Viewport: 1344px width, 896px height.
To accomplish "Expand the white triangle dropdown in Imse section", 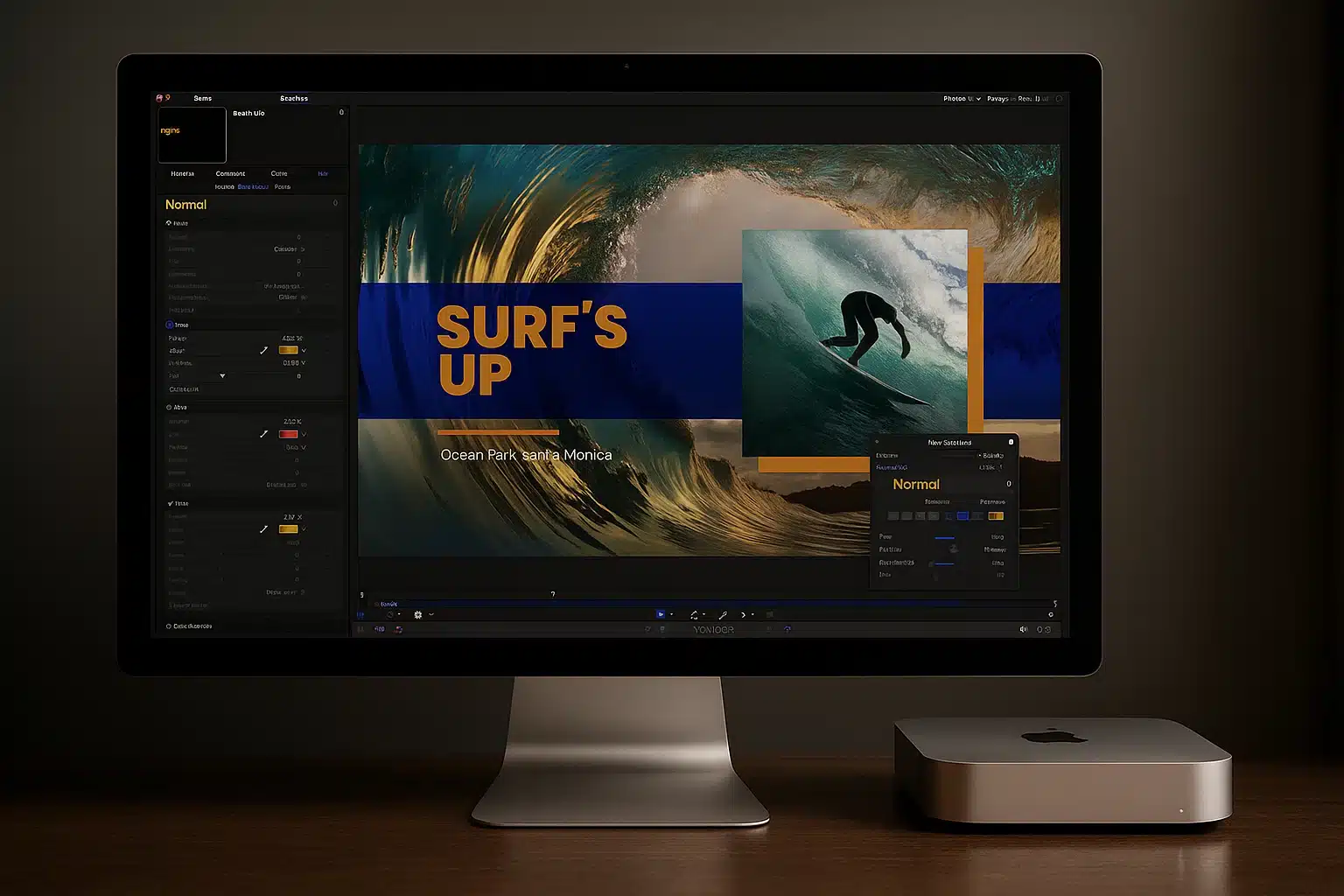I will (222, 376).
